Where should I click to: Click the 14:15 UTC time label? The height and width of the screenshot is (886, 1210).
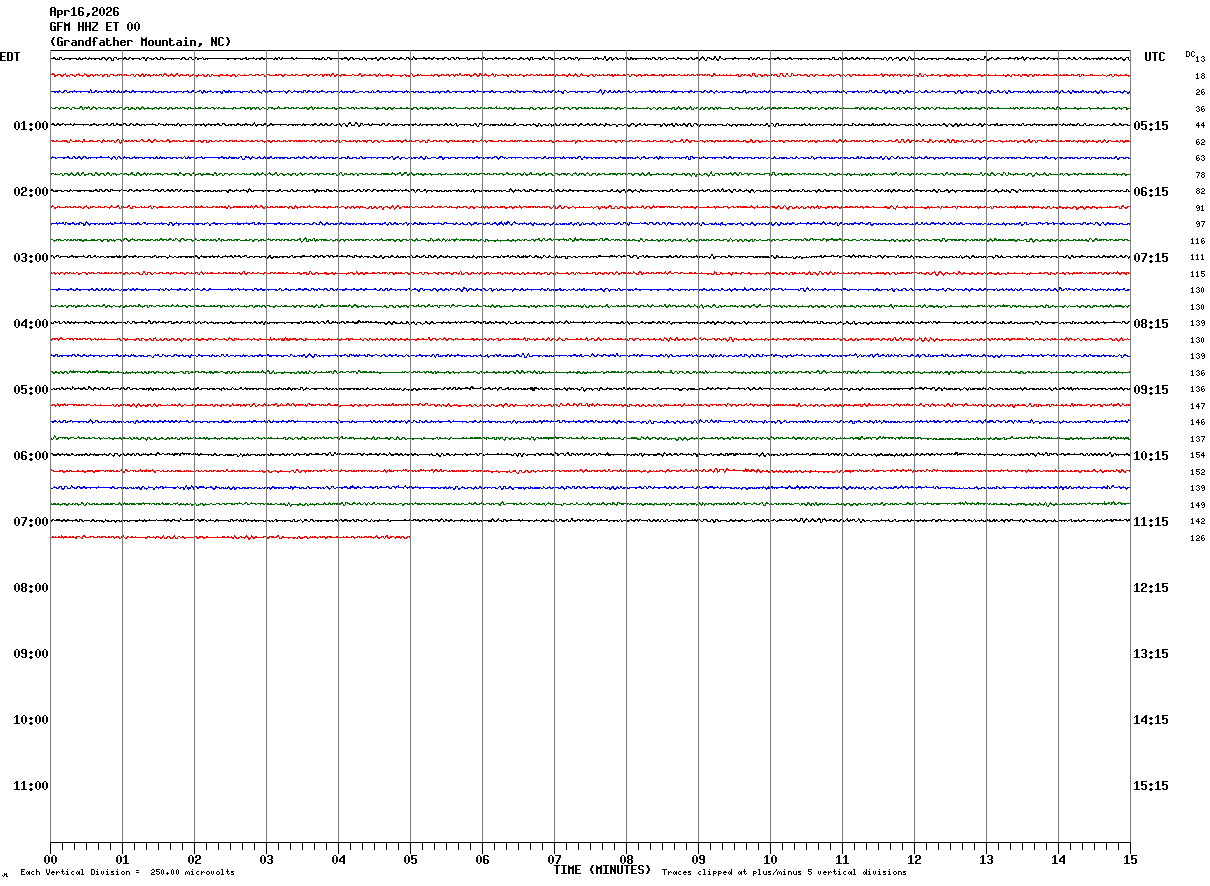click(x=1150, y=720)
